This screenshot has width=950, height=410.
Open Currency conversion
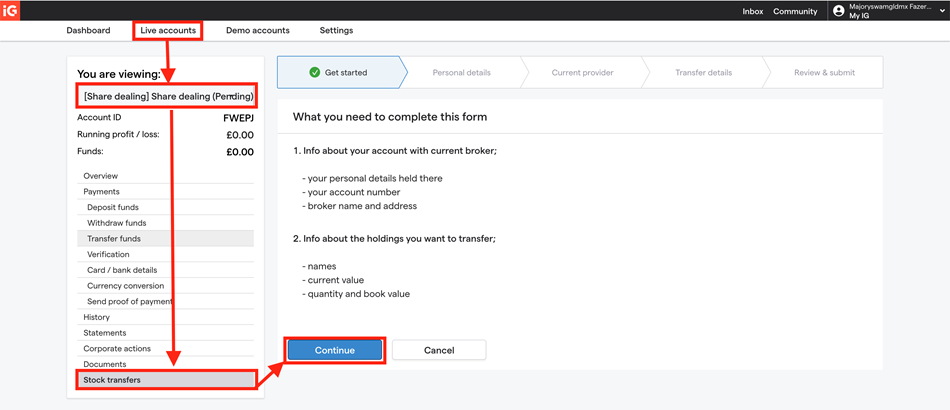[x=165, y=286]
